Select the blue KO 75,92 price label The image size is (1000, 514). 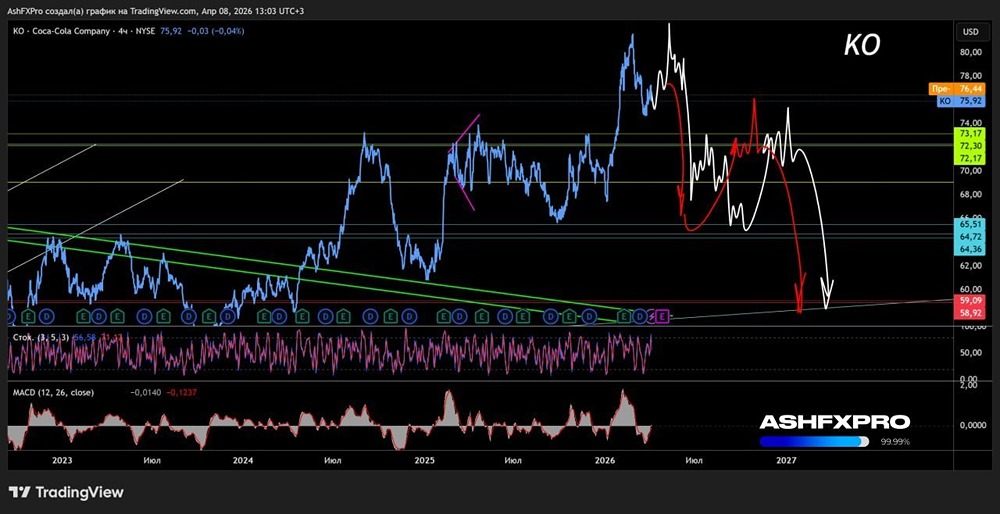click(x=960, y=101)
